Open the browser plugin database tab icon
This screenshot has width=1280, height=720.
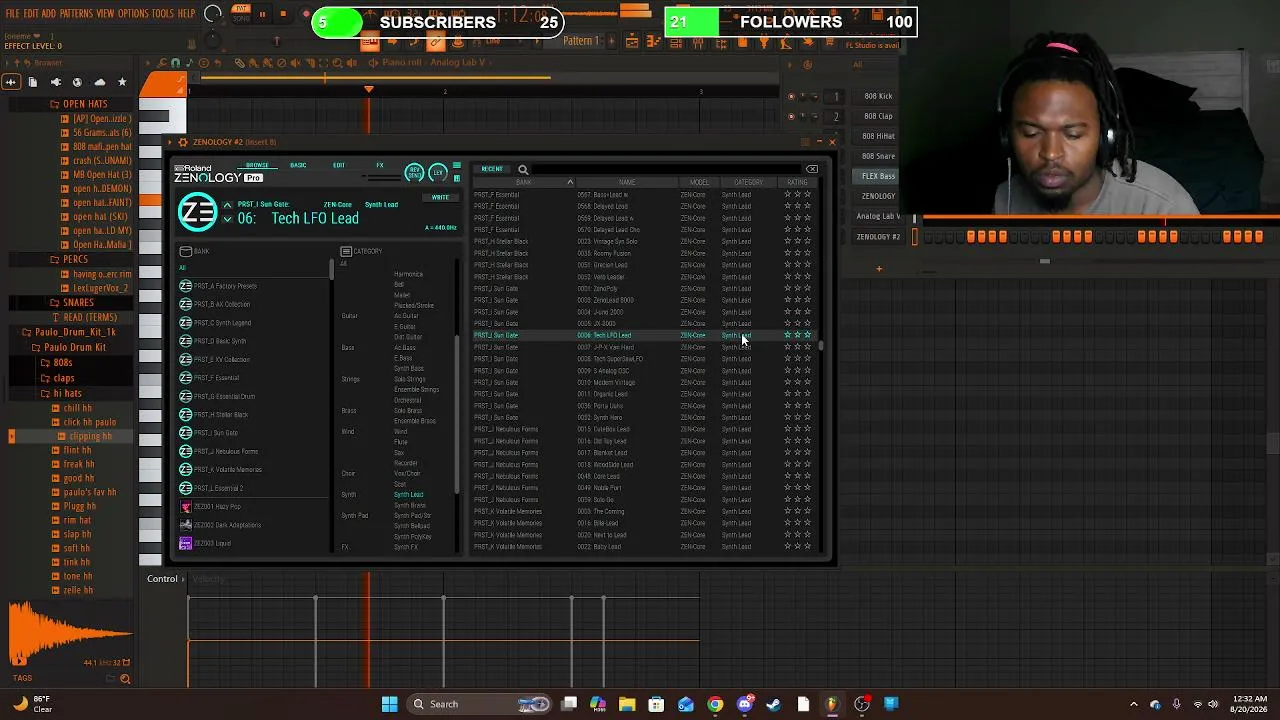coord(56,82)
